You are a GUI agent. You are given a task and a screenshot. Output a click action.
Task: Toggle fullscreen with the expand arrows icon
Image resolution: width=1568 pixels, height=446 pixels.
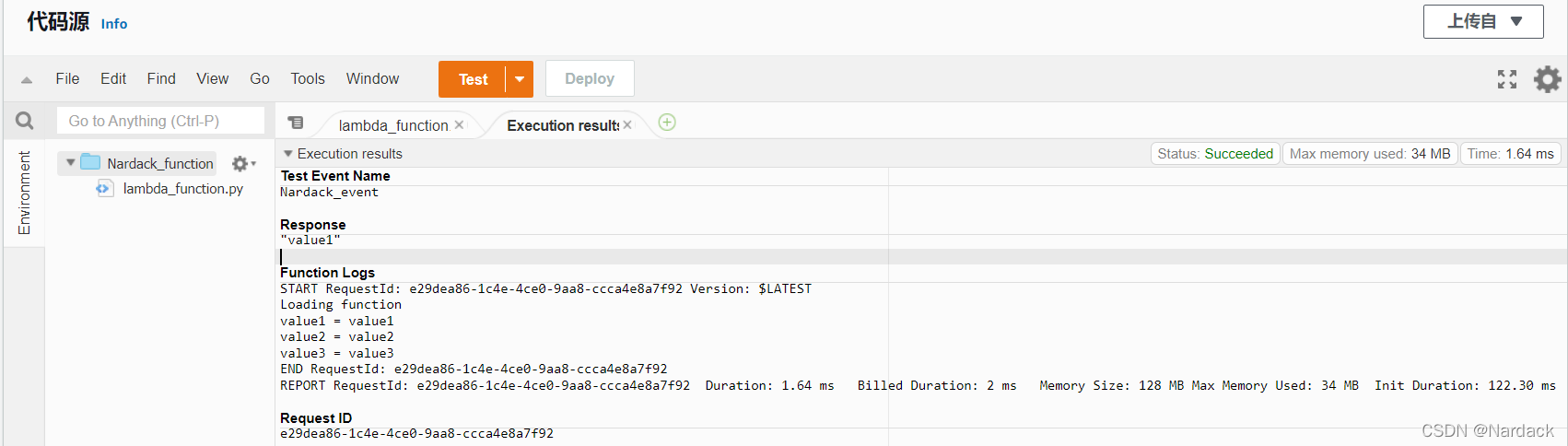coord(1506,79)
